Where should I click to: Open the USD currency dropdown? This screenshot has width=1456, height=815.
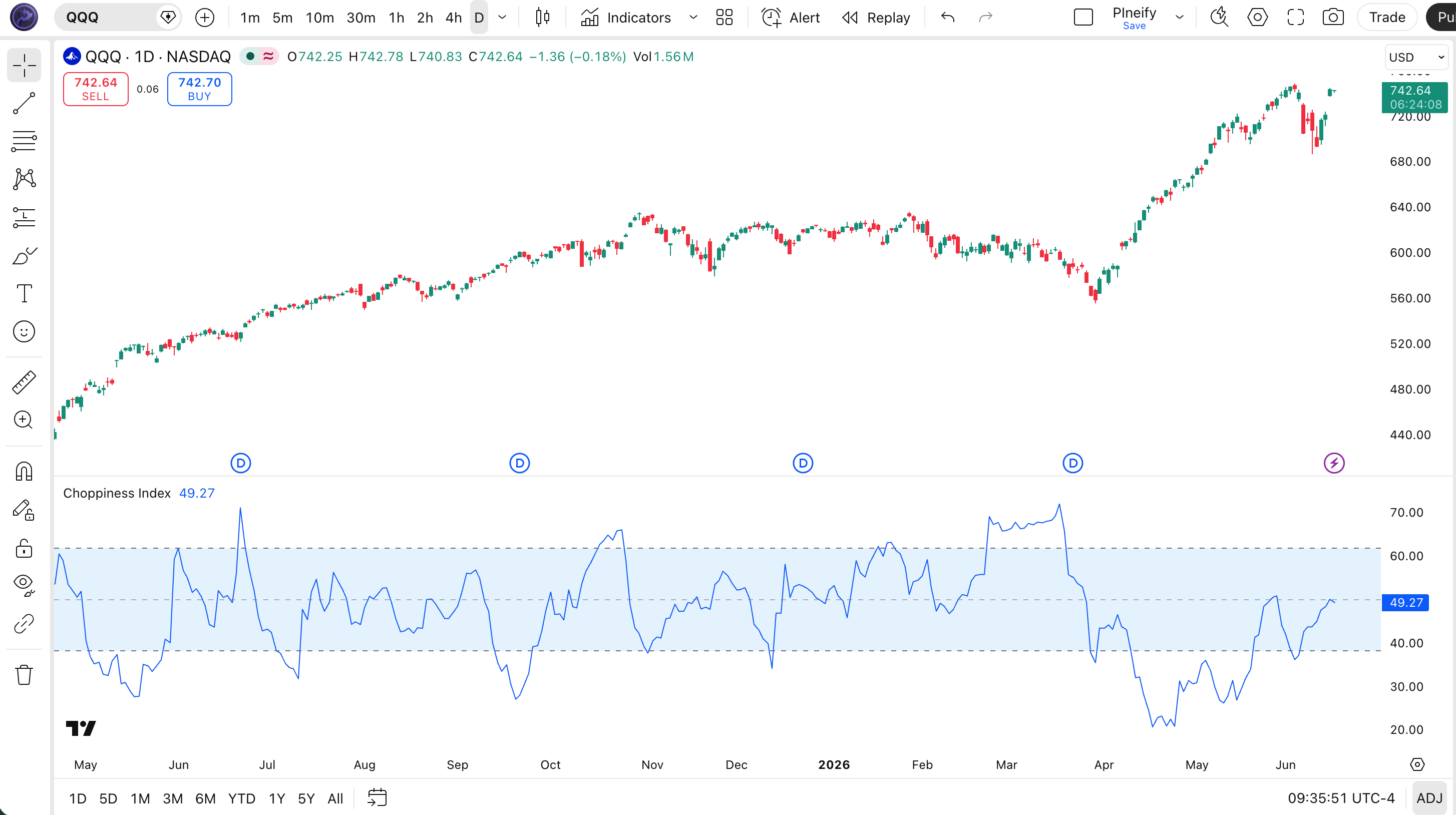[x=1416, y=57]
